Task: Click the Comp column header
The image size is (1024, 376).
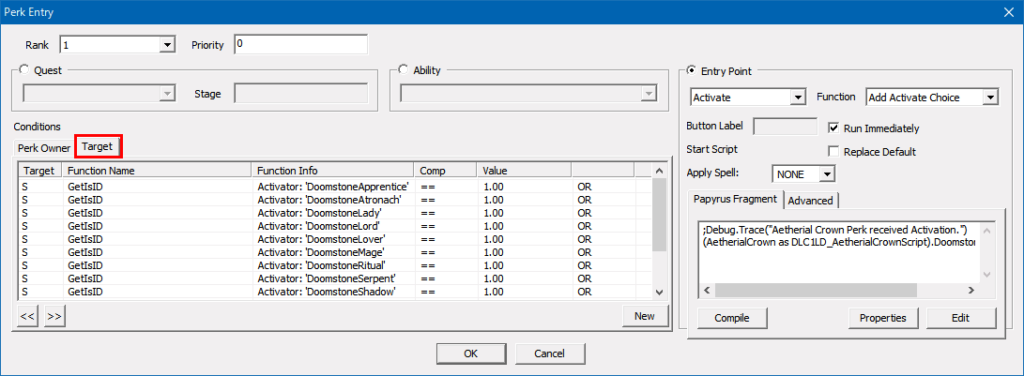Action: (x=445, y=170)
